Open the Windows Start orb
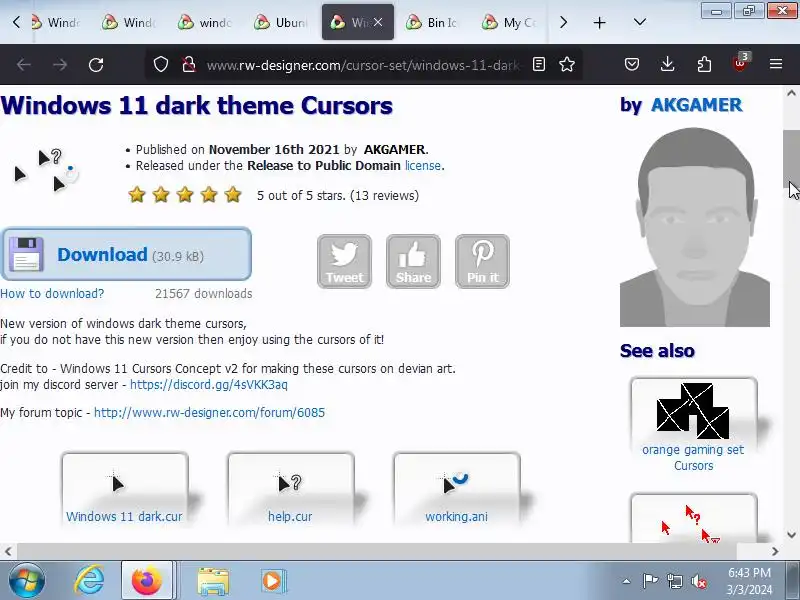Image resolution: width=800 pixels, height=600 pixels. pyautogui.click(x=27, y=581)
